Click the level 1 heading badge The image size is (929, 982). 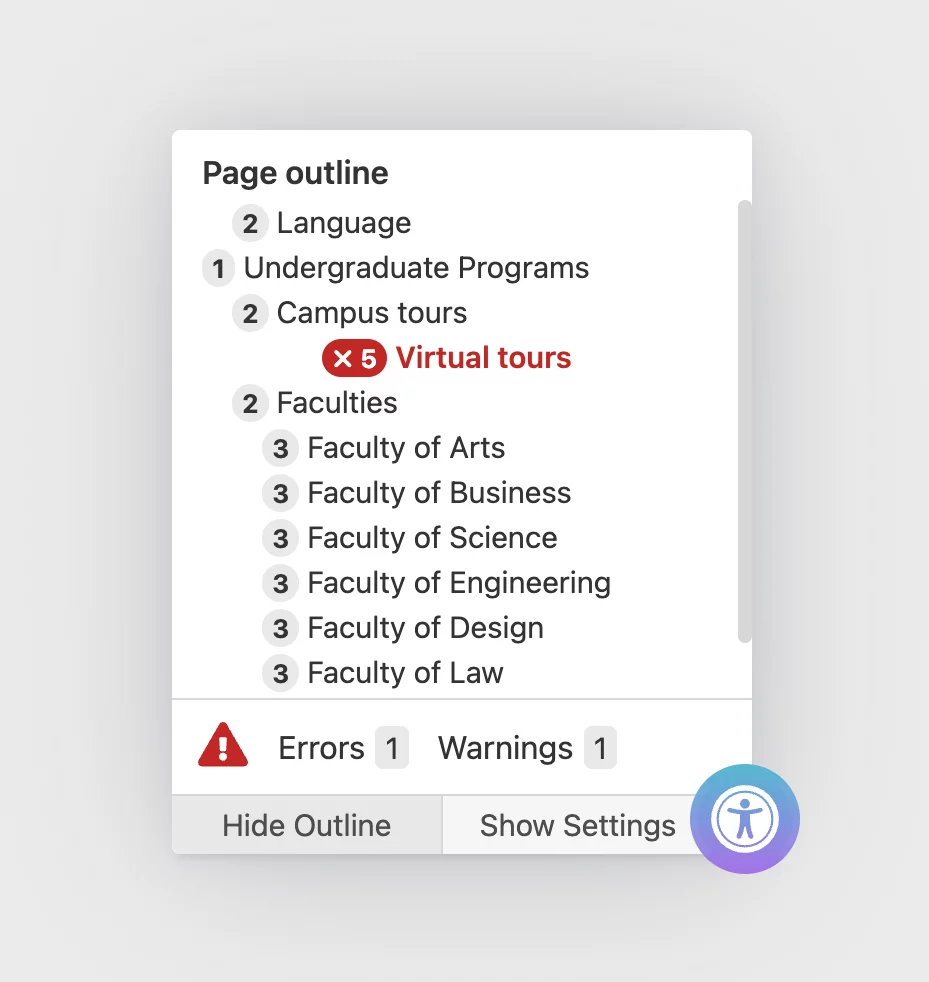[x=218, y=269]
